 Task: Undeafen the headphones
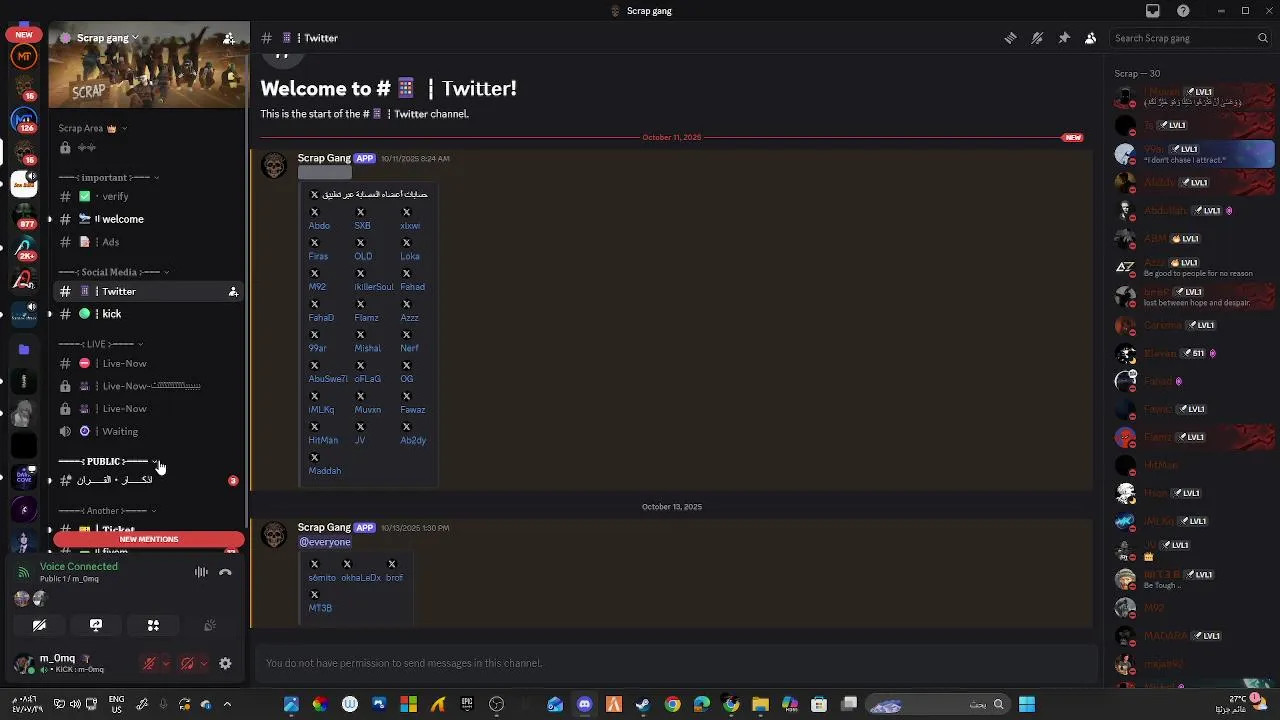tap(187, 663)
